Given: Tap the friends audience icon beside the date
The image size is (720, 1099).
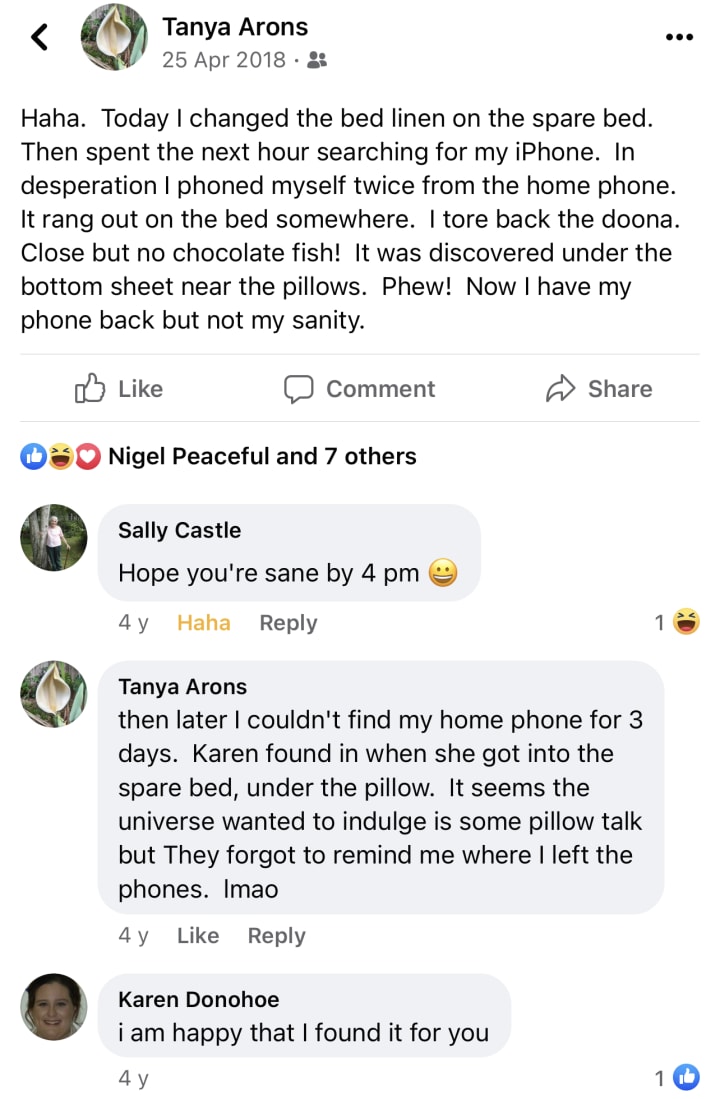Looking at the screenshot, I should [317, 61].
